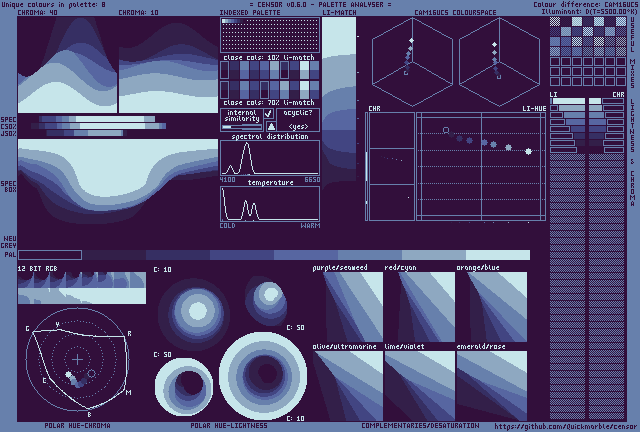
Task: Click 'Unique colours in palette: 8' text
Action: [53, 5]
